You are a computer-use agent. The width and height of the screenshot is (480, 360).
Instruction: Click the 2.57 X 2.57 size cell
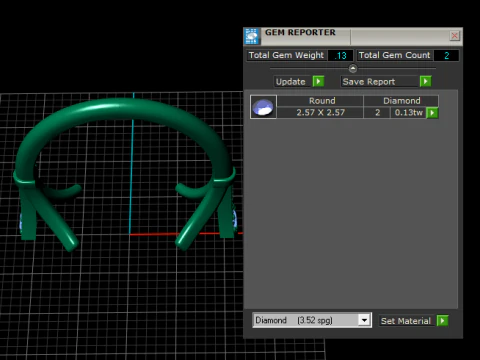320,113
